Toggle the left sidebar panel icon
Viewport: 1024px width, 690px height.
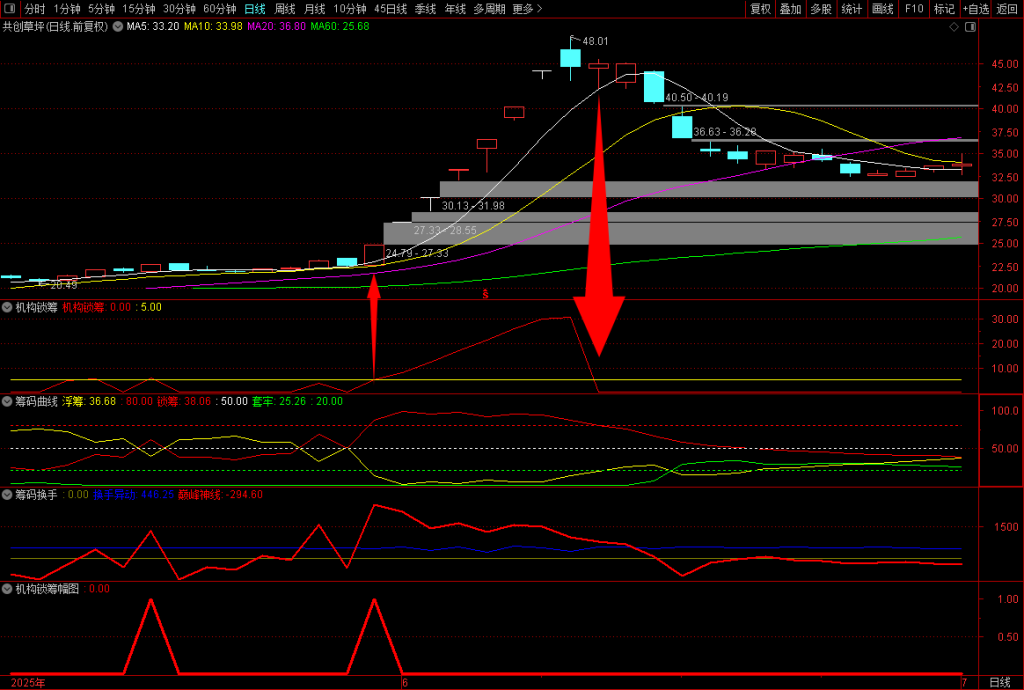[x=10, y=9]
